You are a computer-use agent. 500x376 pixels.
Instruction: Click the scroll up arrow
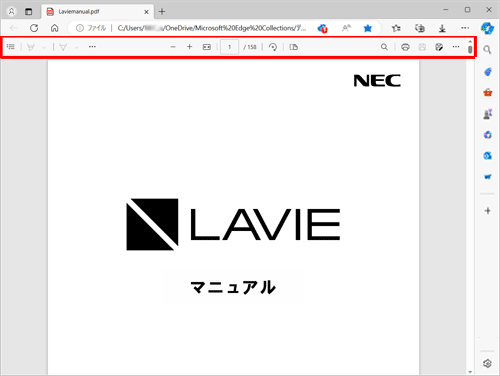point(470,42)
